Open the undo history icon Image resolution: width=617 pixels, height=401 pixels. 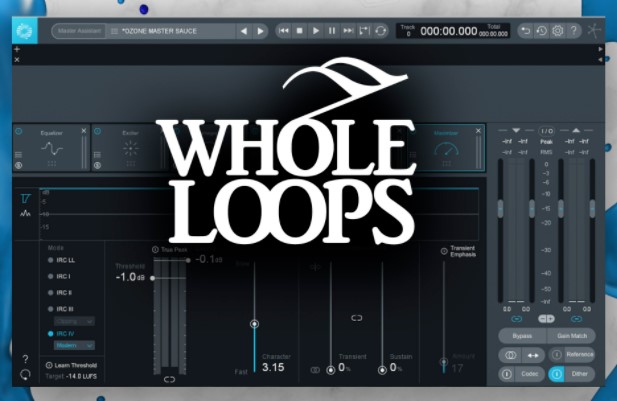542,31
